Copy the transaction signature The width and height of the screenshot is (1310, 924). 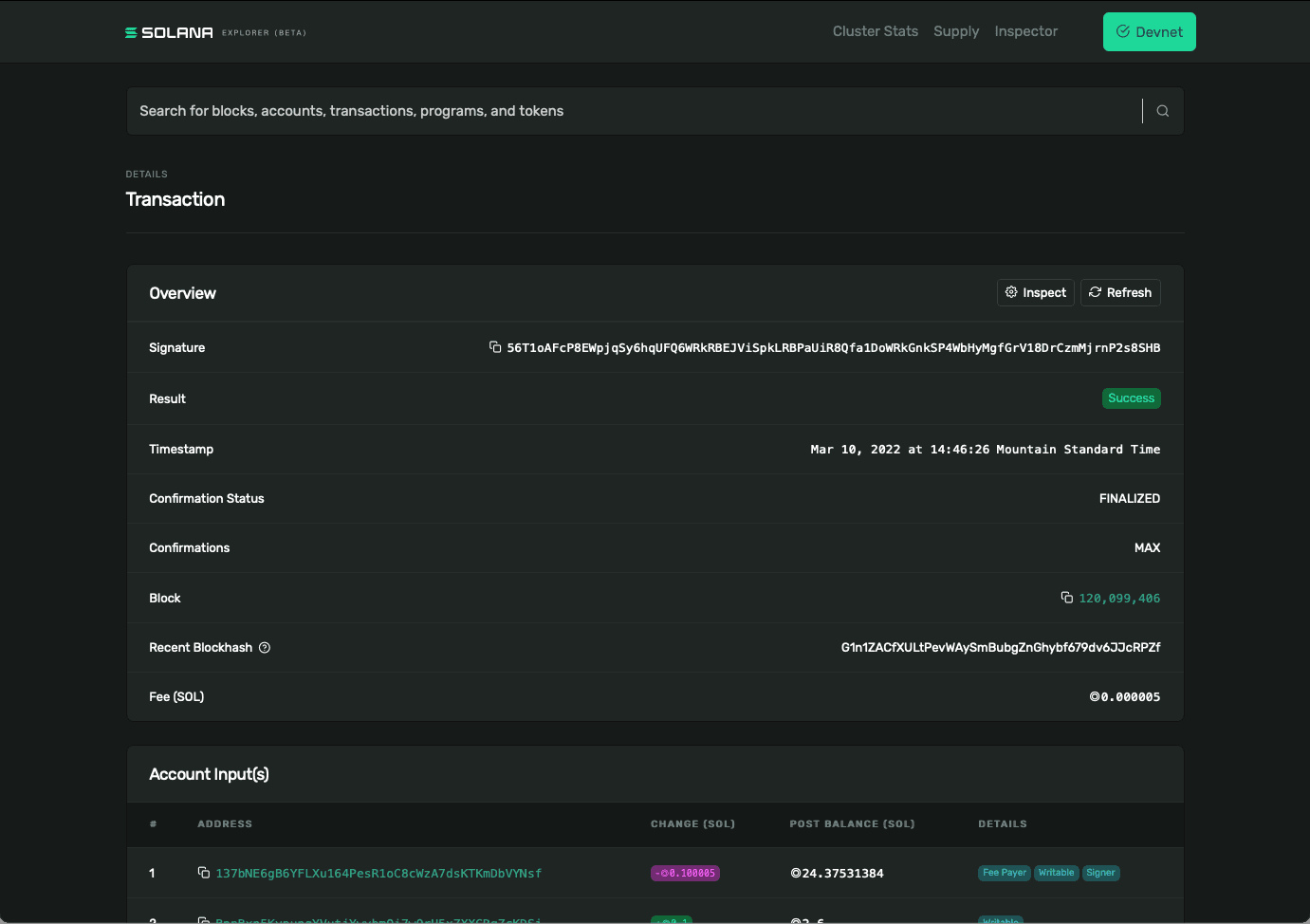click(494, 347)
